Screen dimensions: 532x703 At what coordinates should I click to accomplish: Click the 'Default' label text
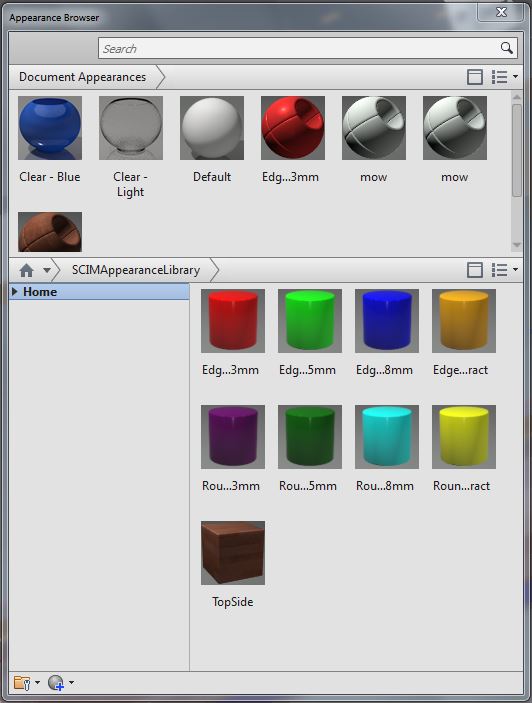(212, 177)
